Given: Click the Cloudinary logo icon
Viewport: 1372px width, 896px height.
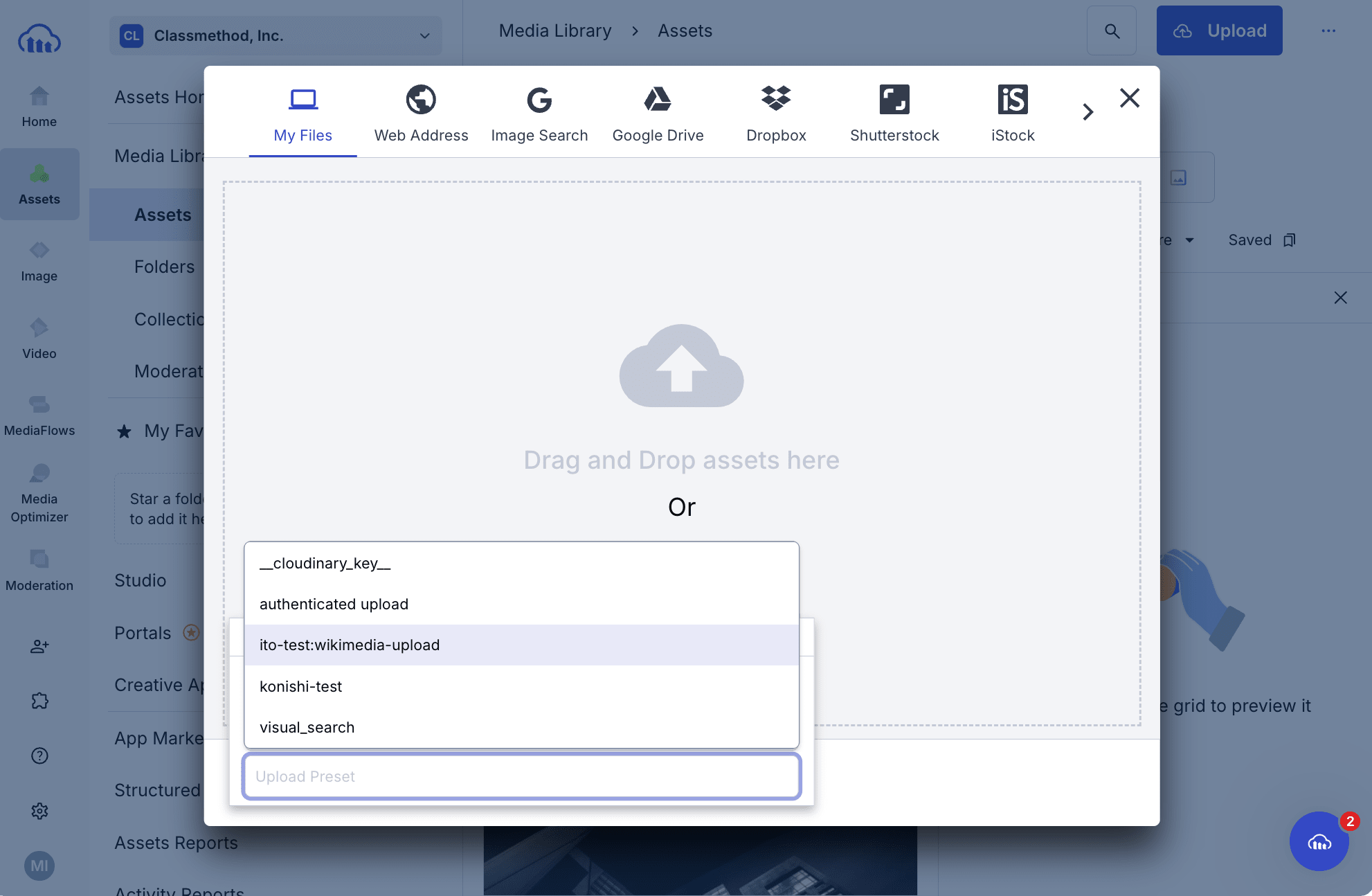Looking at the screenshot, I should (x=39, y=39).
